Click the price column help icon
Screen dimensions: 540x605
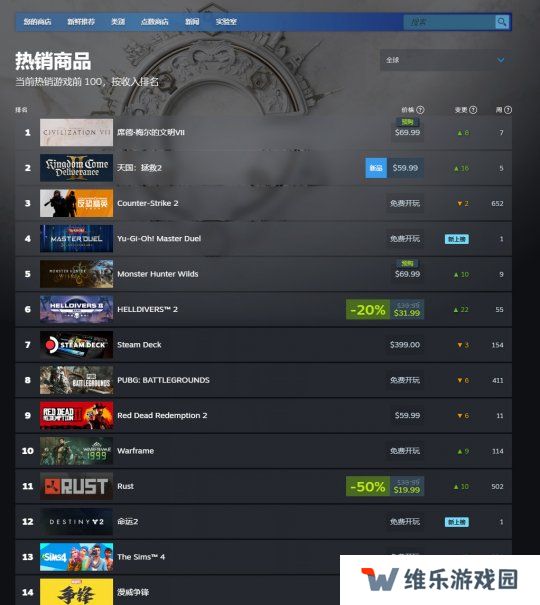click(x=420, y=110)
